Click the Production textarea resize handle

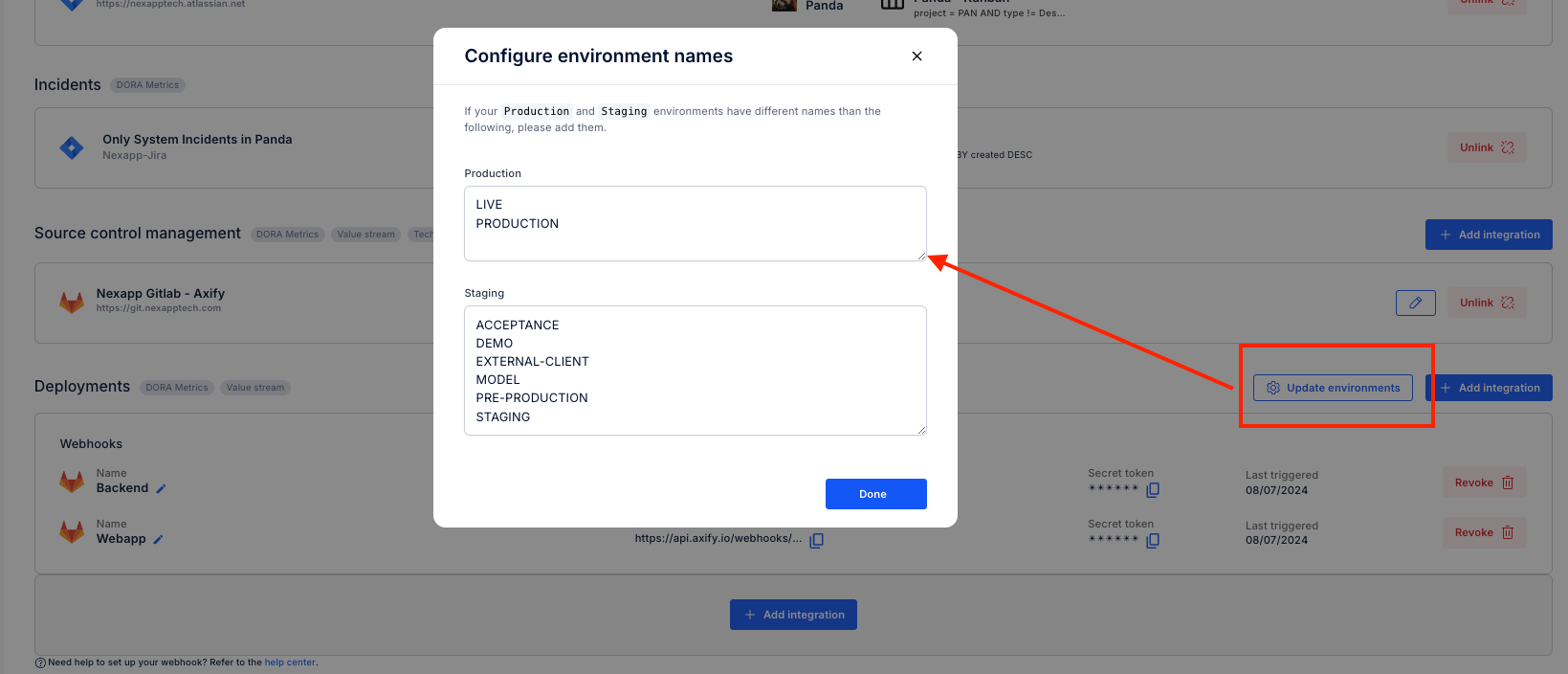[x=921, y=256]
